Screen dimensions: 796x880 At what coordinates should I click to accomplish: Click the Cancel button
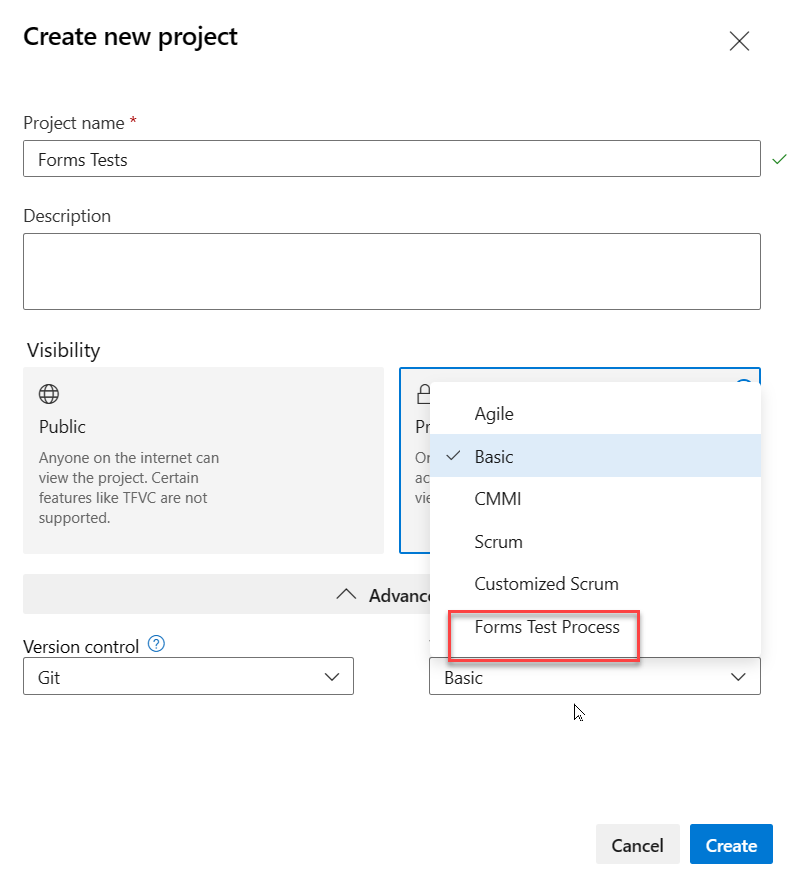pyautogui.click(x=637, y=845)
